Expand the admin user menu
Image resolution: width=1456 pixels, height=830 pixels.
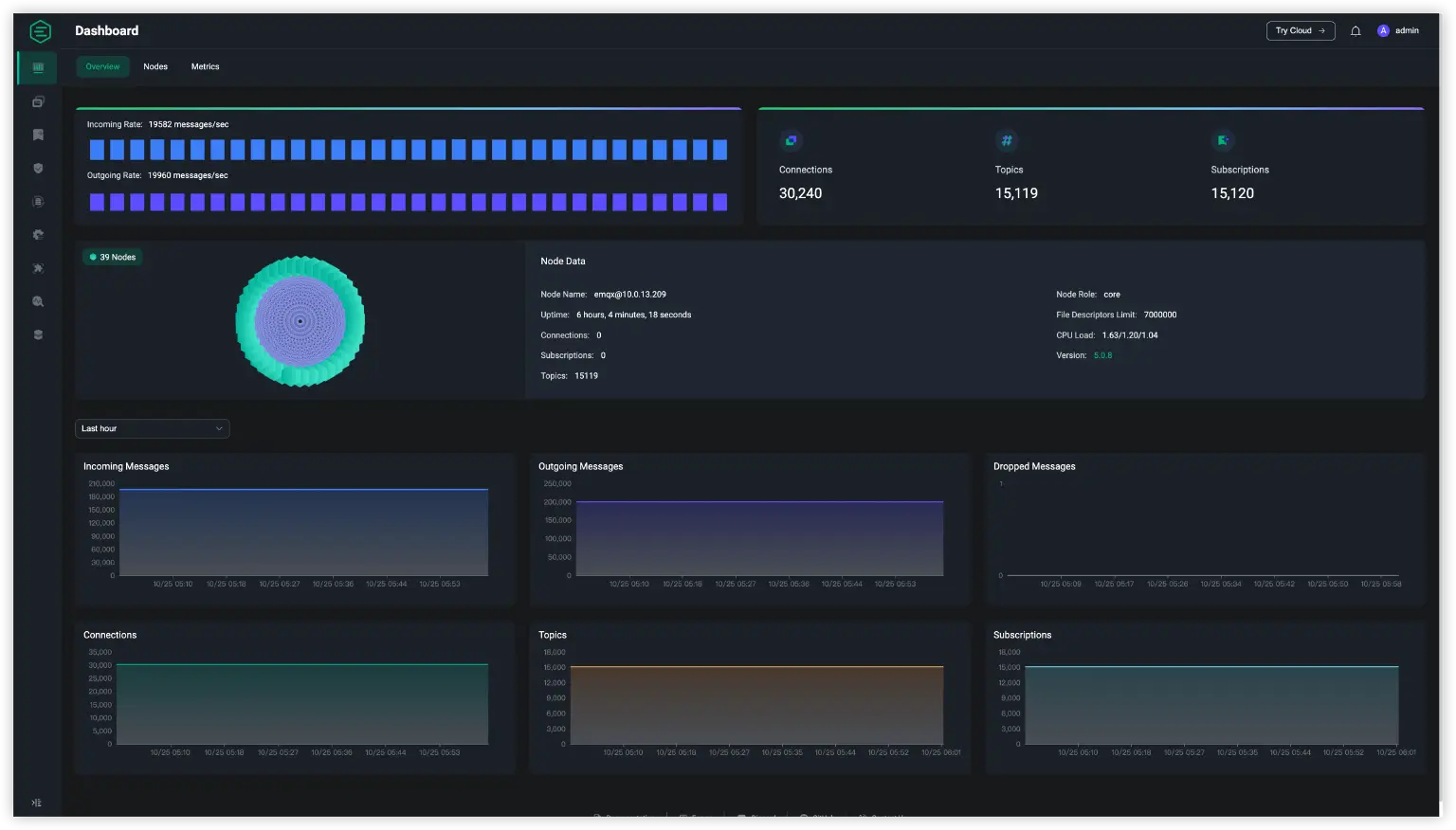[x=1398, y=30]
